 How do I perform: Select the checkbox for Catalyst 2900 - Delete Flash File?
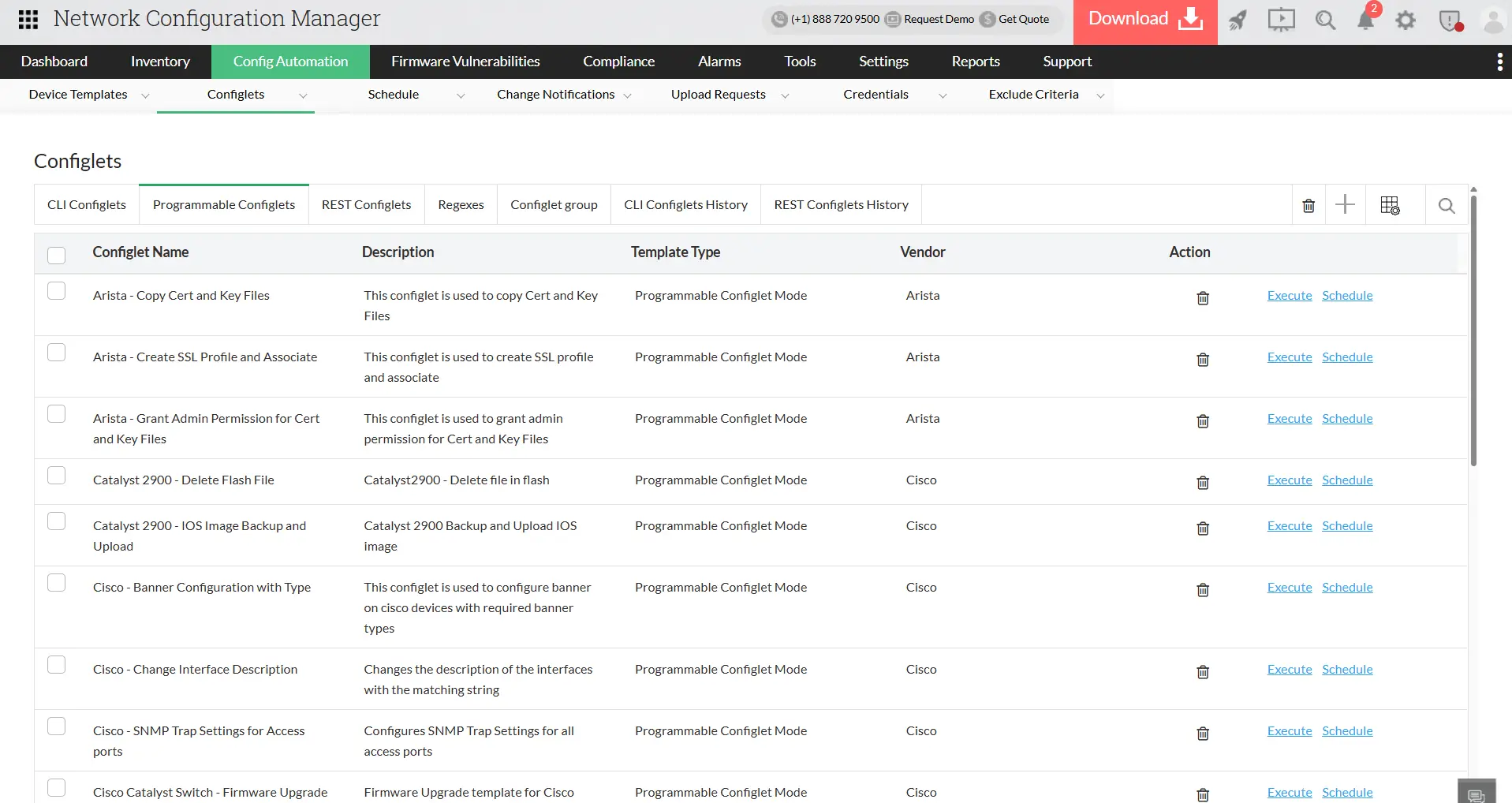point(56,475)
